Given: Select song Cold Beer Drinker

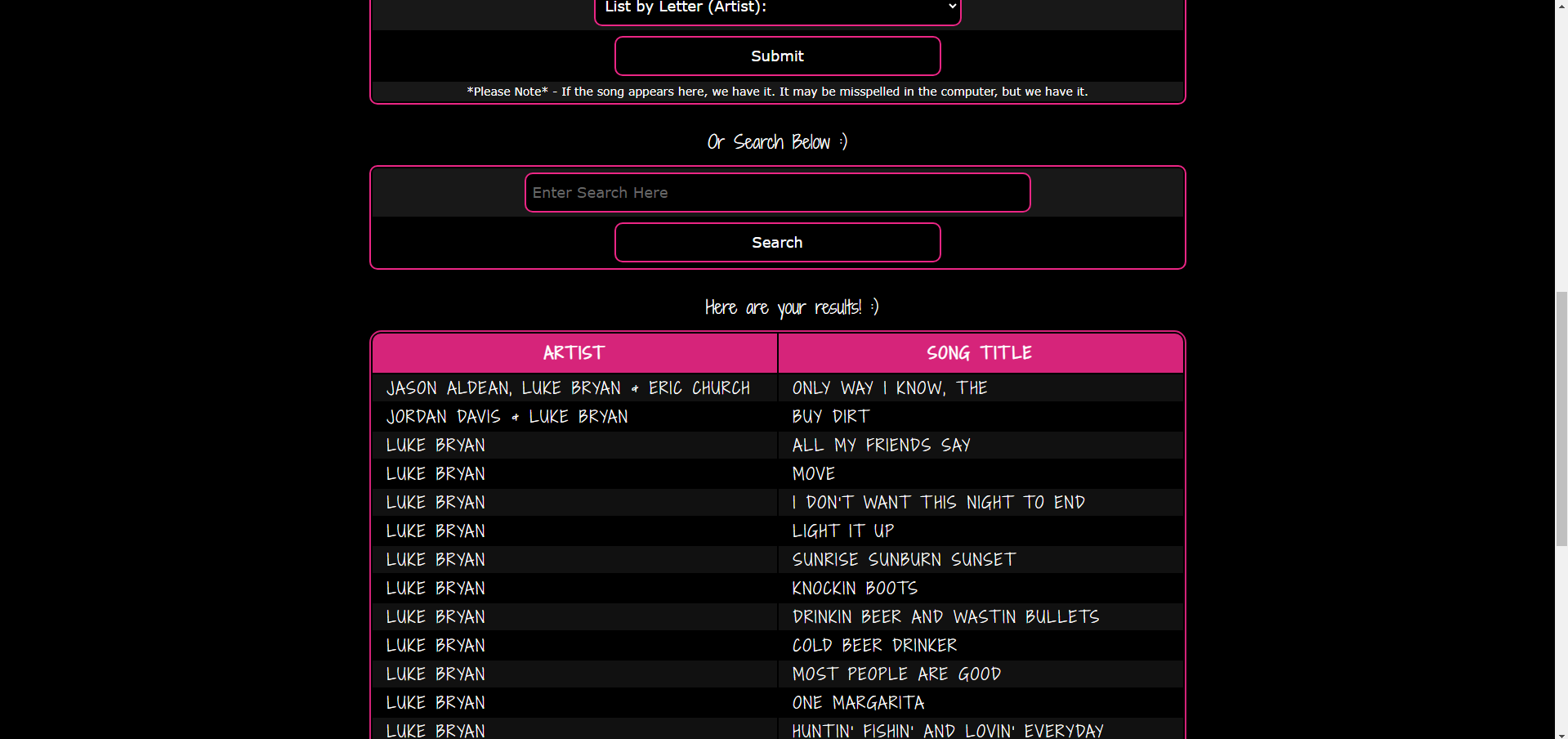Looking at the screenshot, I should coord(874,646).
